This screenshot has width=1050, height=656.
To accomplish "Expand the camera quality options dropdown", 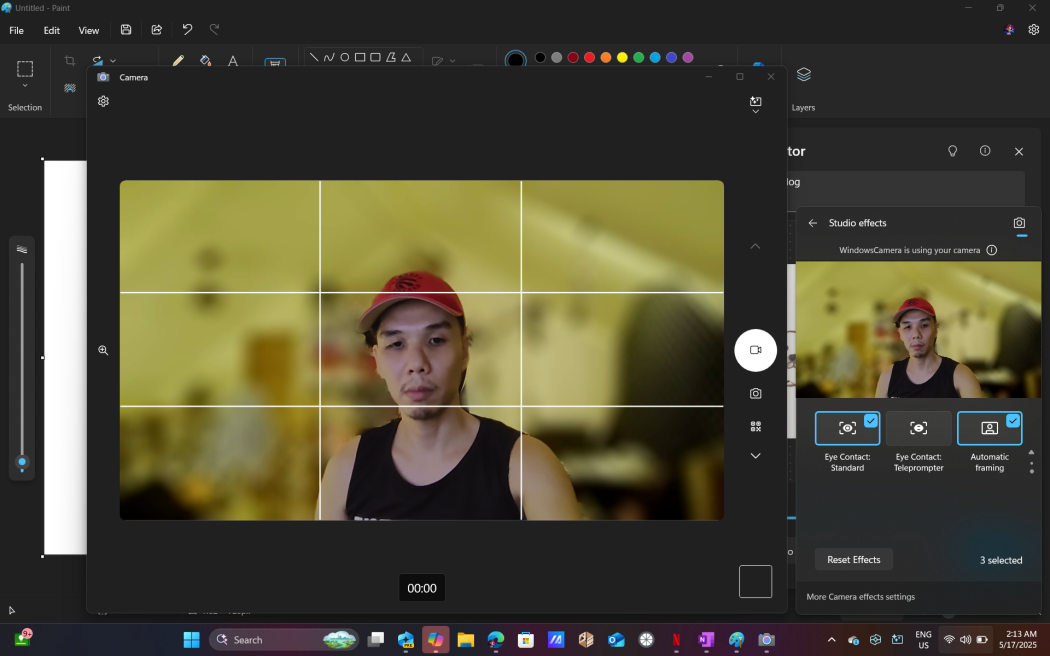I will click(x=755, y=105).
